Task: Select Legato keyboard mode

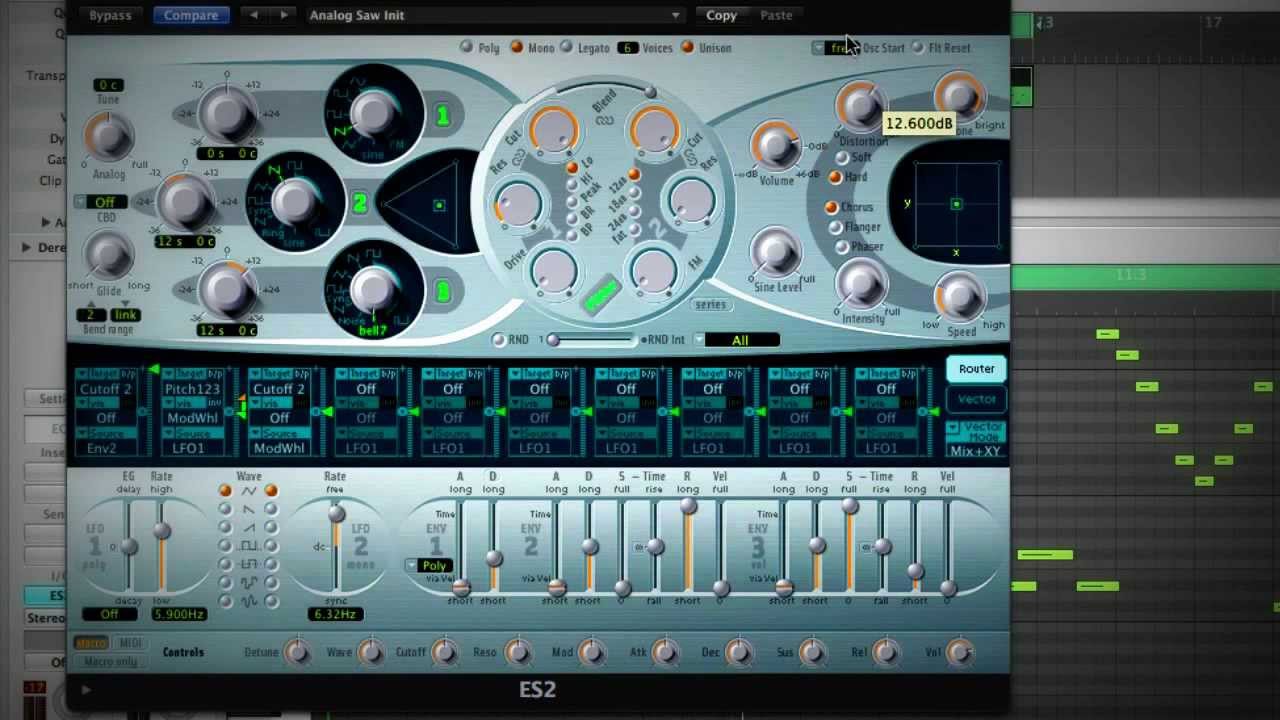Action: 567,48
